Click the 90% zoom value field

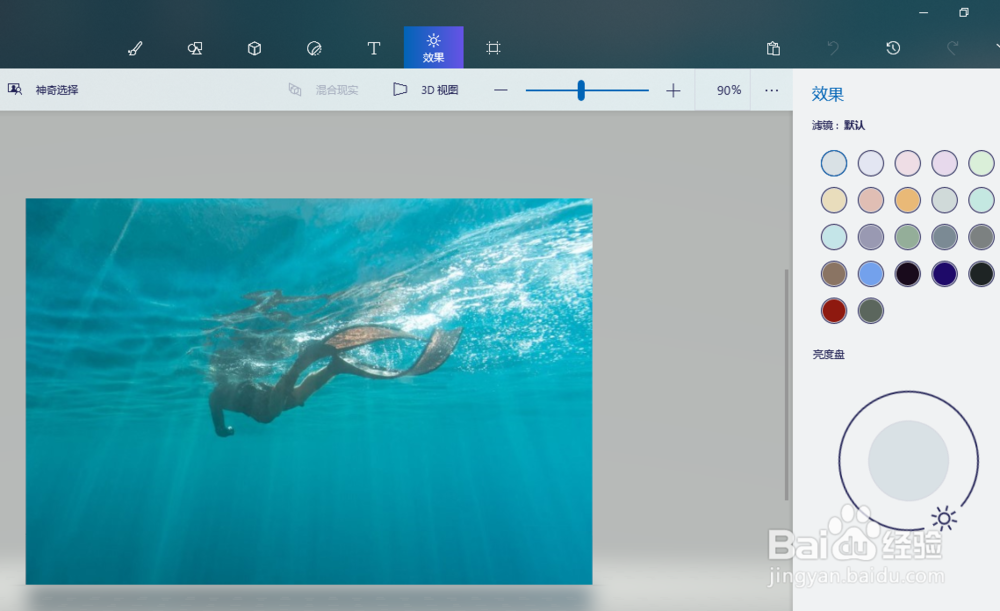728,90
